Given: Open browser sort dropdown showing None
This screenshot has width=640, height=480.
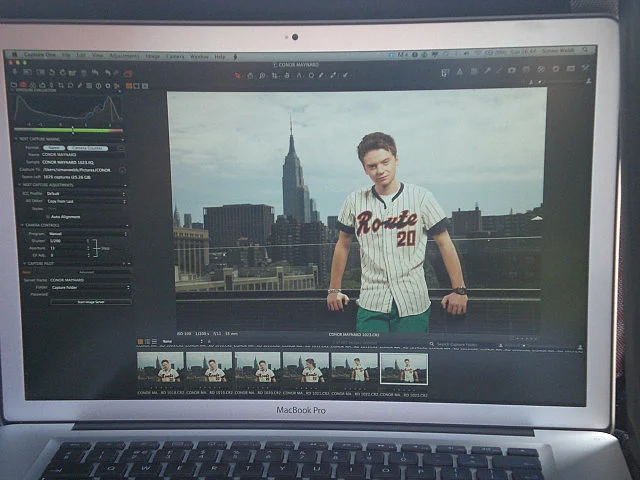Looking at the screenshot, I should coord(182,341).
